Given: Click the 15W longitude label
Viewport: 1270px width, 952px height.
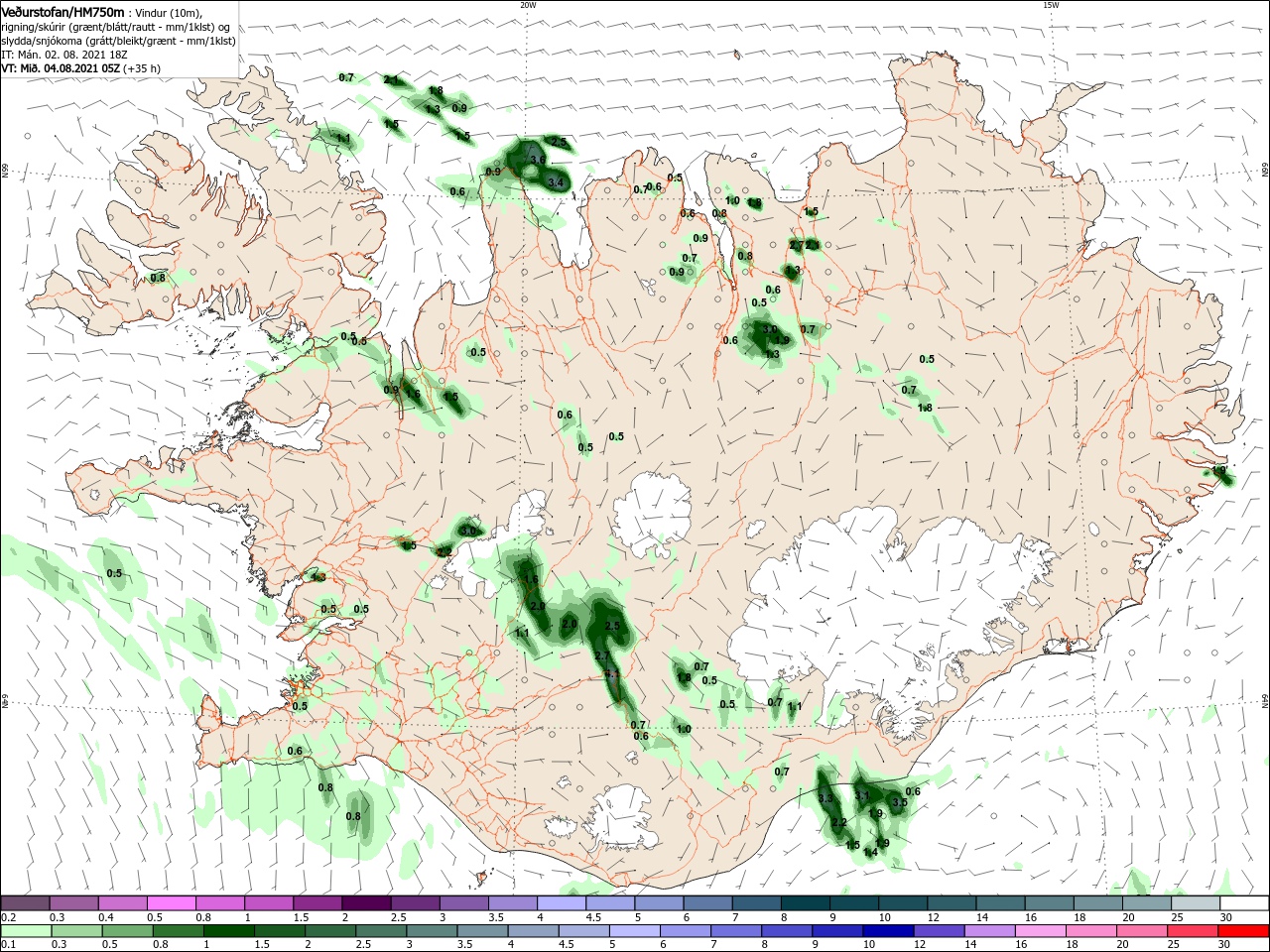Looking at the screenshot, I should point(1051,5).
